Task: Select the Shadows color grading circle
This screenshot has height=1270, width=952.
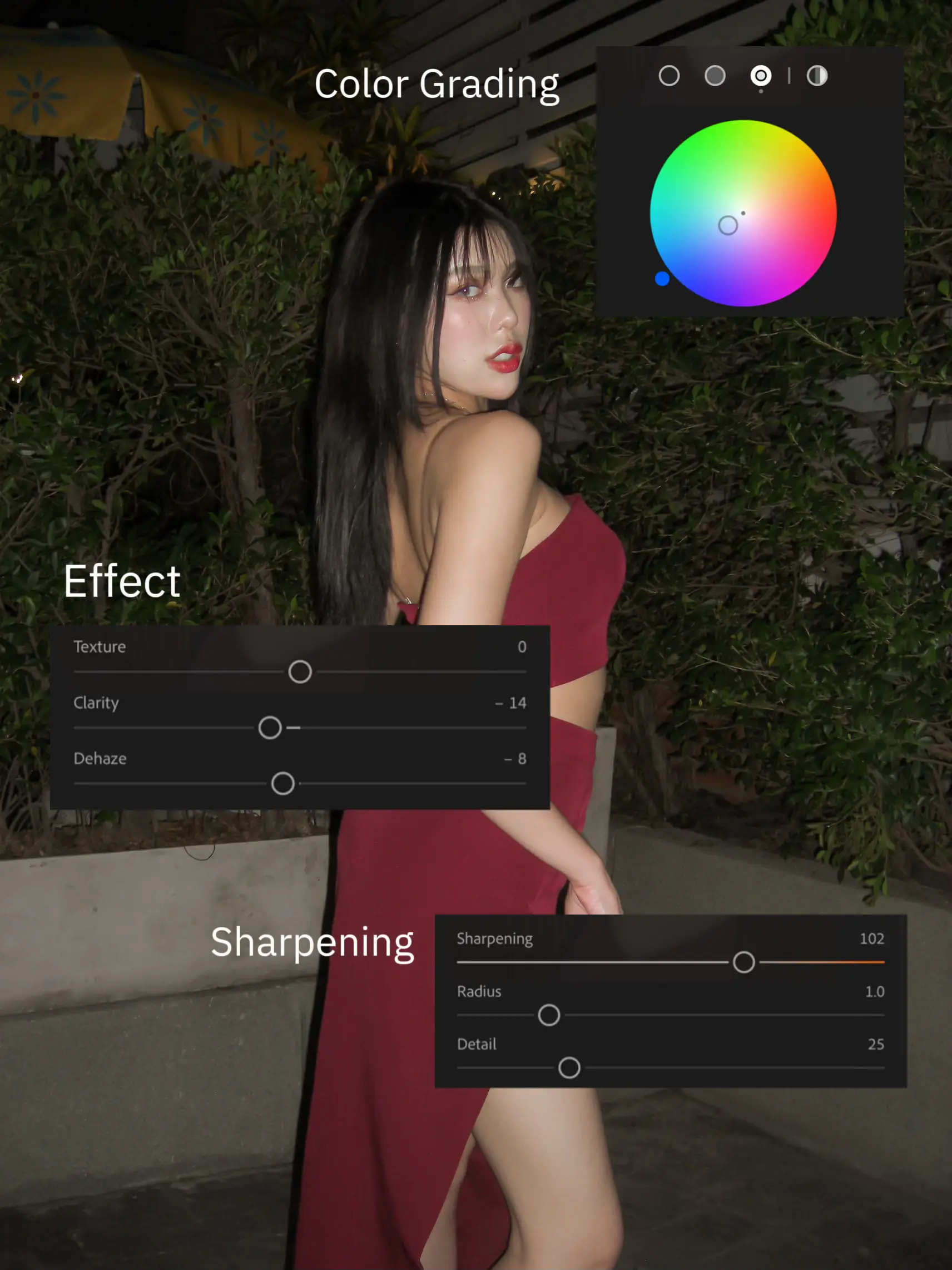Action: click(x=669, y=76)
